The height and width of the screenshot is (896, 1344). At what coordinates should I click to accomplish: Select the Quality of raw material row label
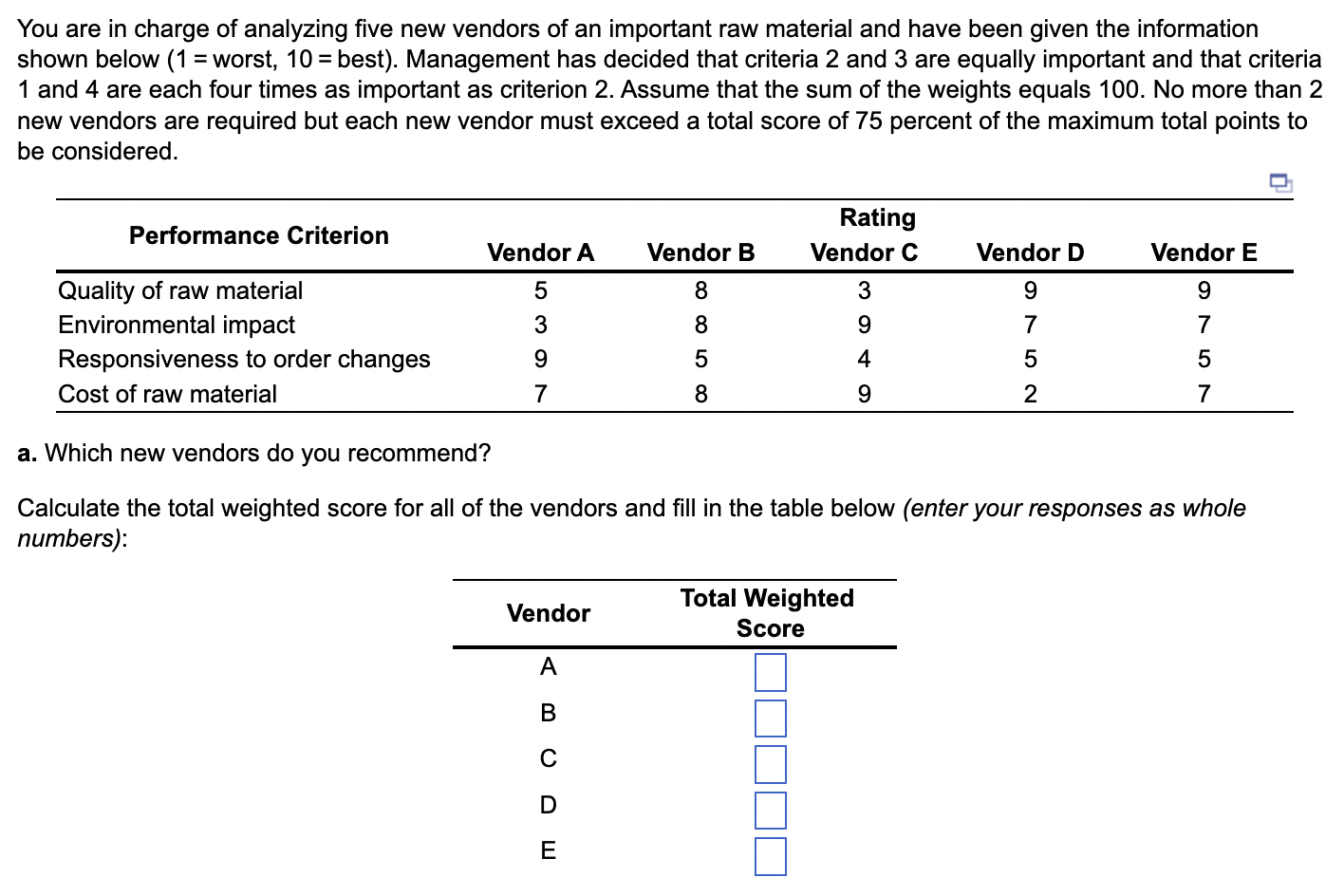[180, 290]
